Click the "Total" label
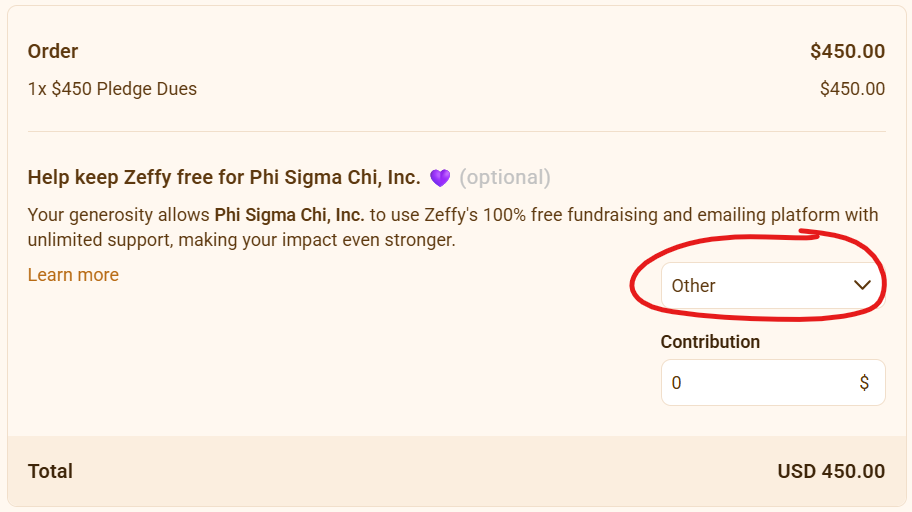This screenshot has height=512, width=912. (x=50, y=471)
